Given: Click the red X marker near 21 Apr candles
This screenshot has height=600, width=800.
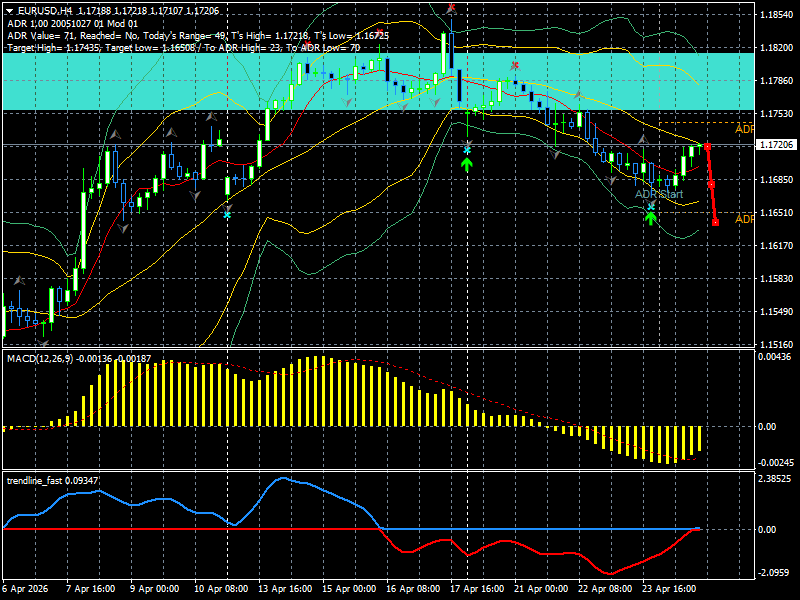Looking at the screenshot, I should pyautogui.click(x=515, y=65).
